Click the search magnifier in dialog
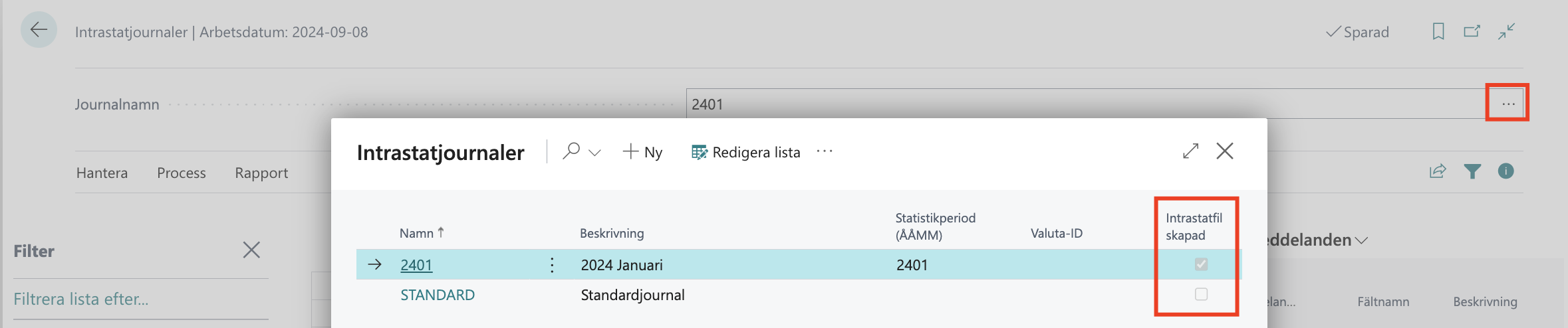 click(x=571, y=151)
